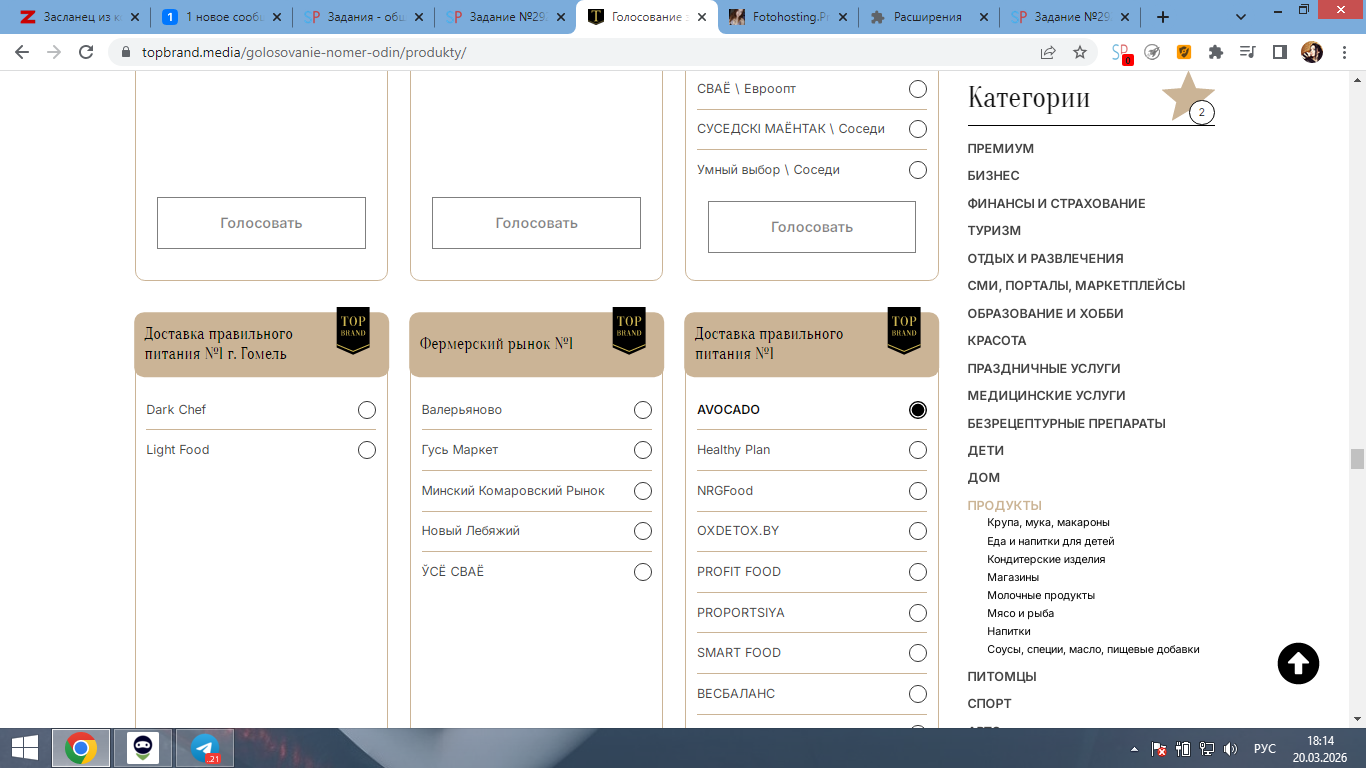
Task: Open the Chrome three-dot menu
Action: point(1343,52)
